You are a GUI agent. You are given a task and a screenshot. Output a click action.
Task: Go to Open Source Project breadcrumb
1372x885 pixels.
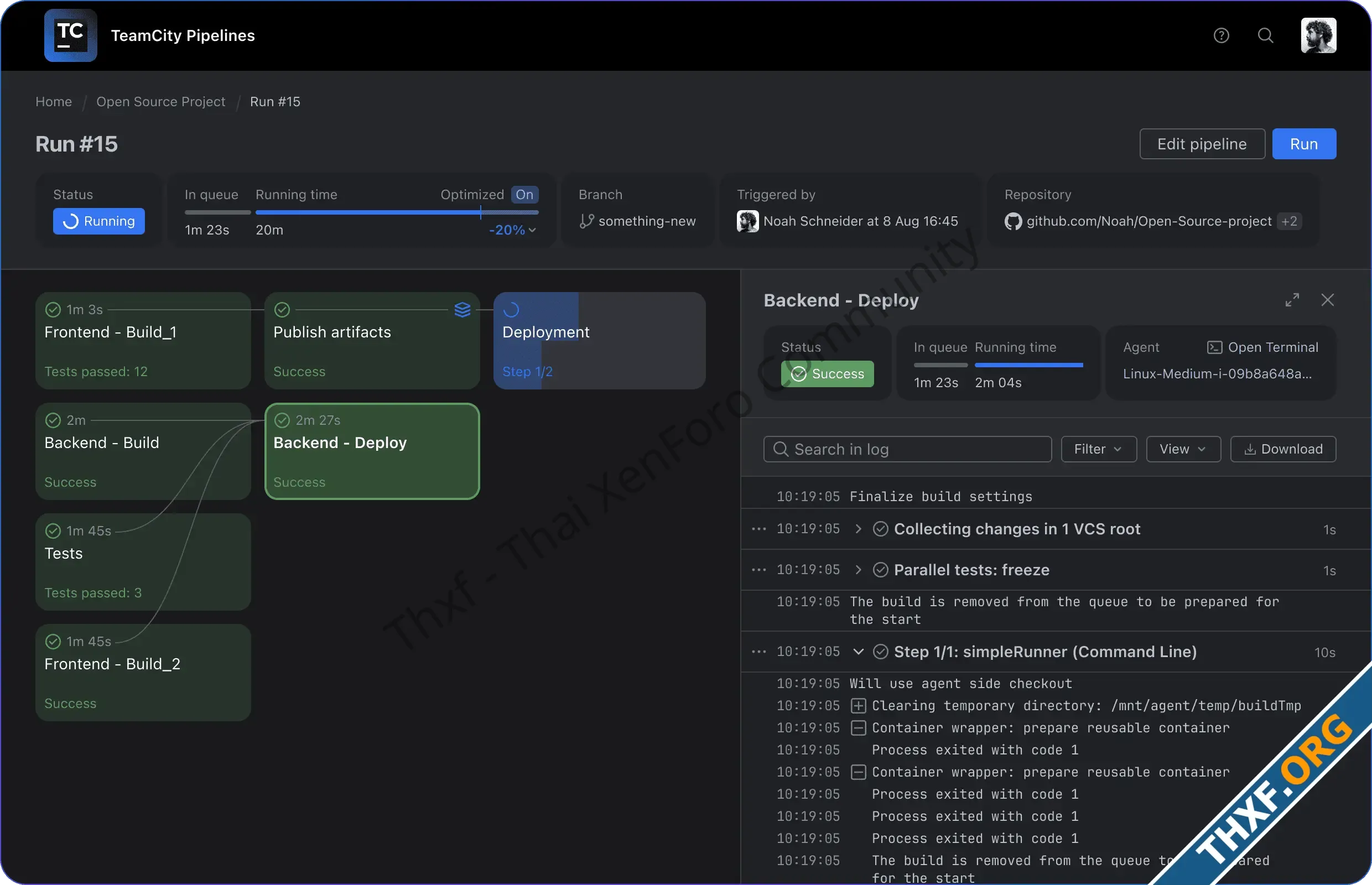click(160, 102)
